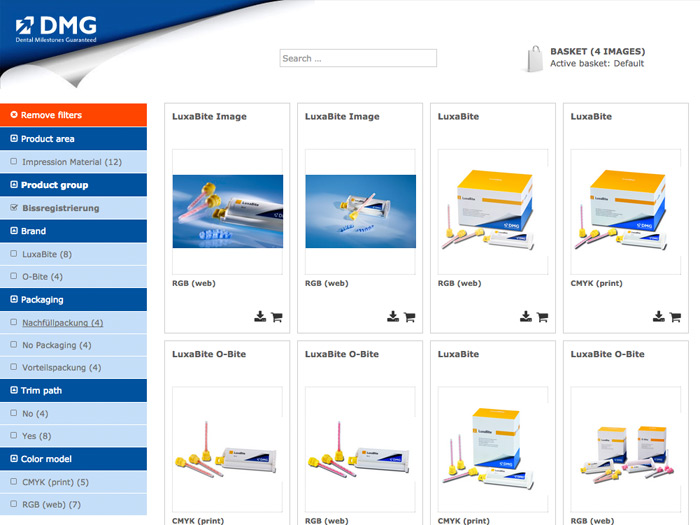Click the DMG logo
This screenshot has height=525, width=700.
56,29
